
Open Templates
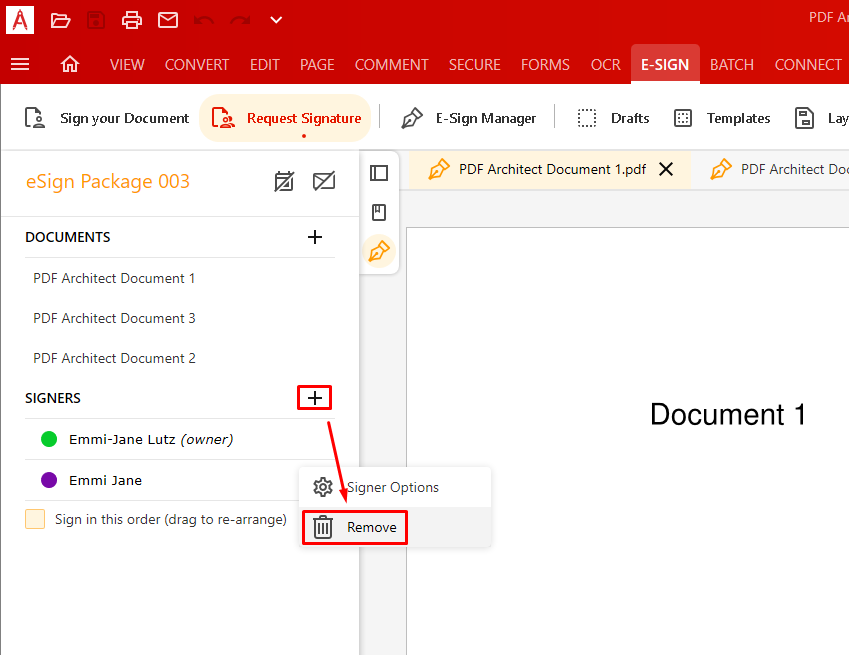click(x=722, y=118)
